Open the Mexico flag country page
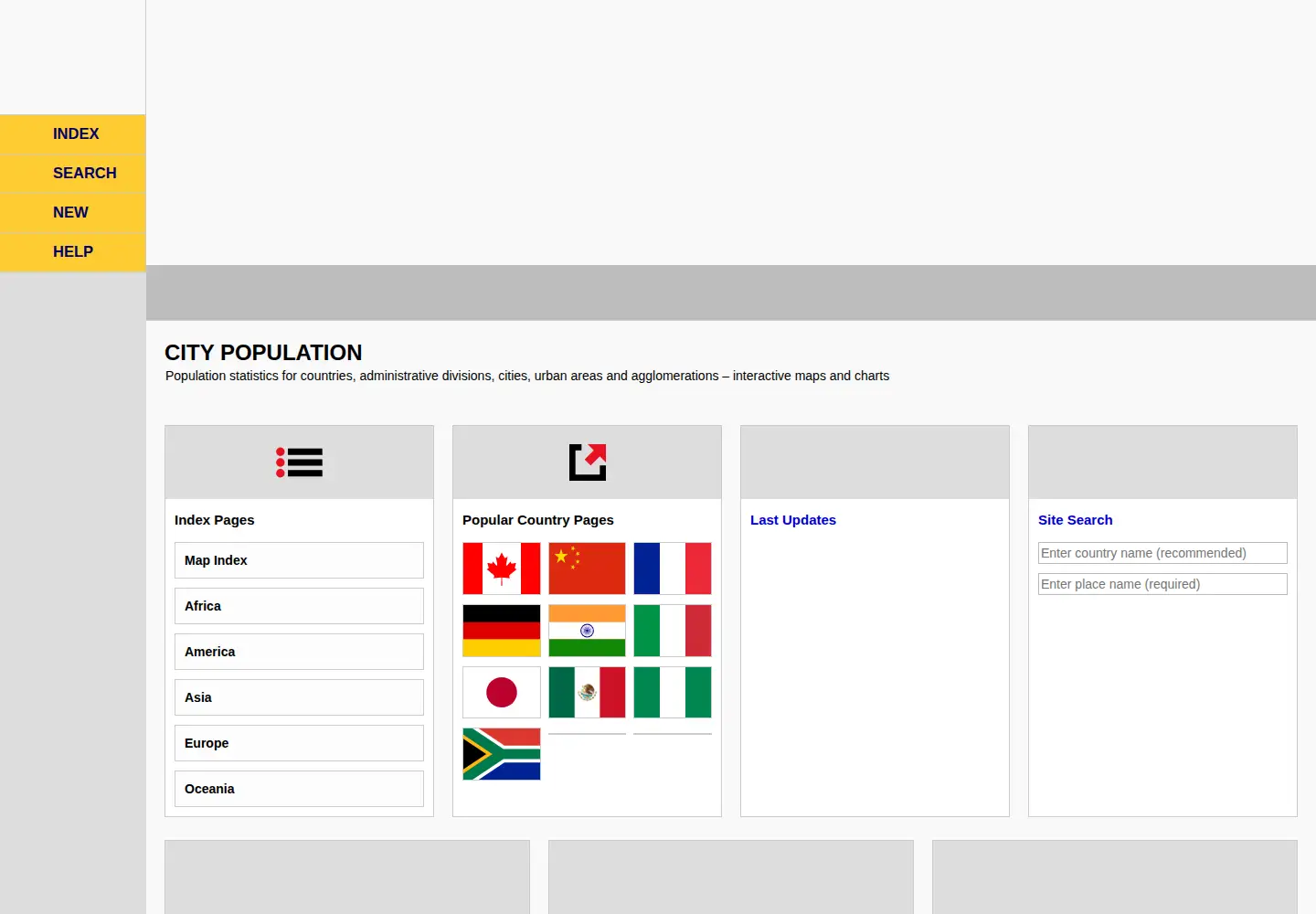This screenshot has height=914, width=1316. tap(587, 693)
